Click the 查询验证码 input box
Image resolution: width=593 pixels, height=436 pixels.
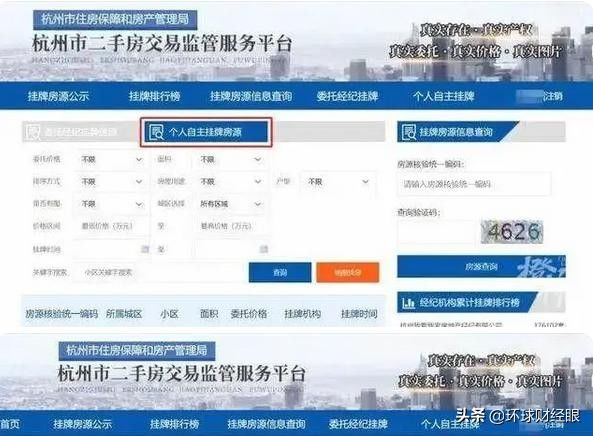436,232
